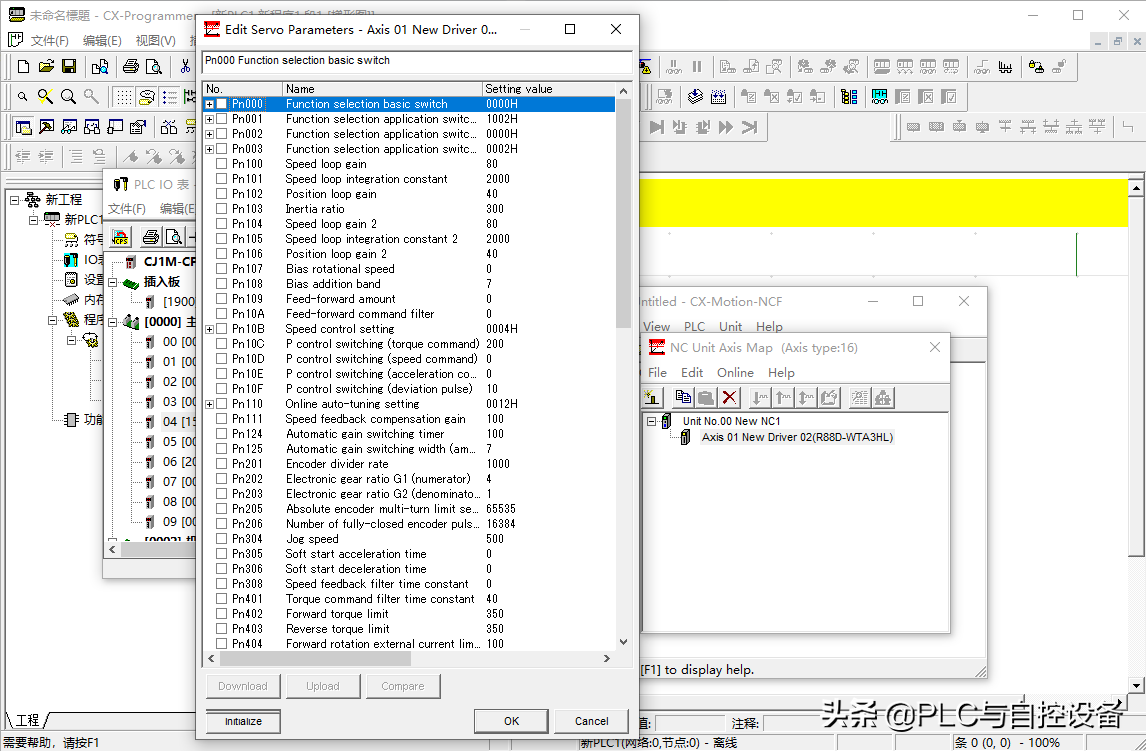Click the Print icon in the main toolbar

[130, 67]
